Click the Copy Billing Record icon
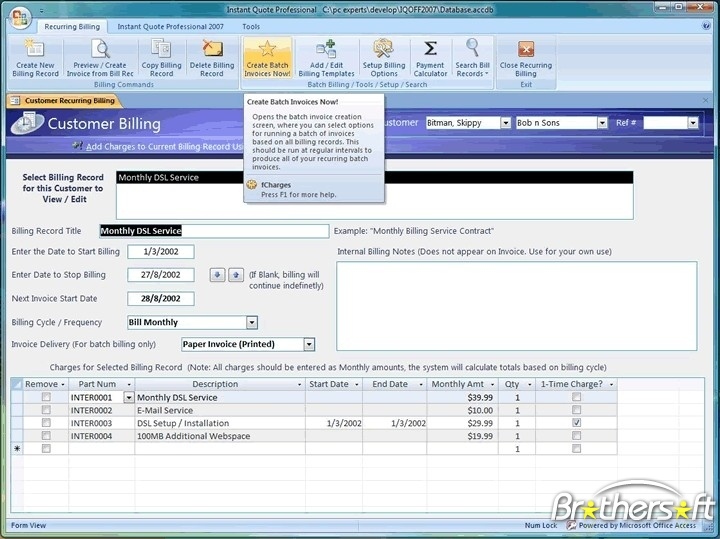Screen dimensions: 720x539 (x=161, y=57)
